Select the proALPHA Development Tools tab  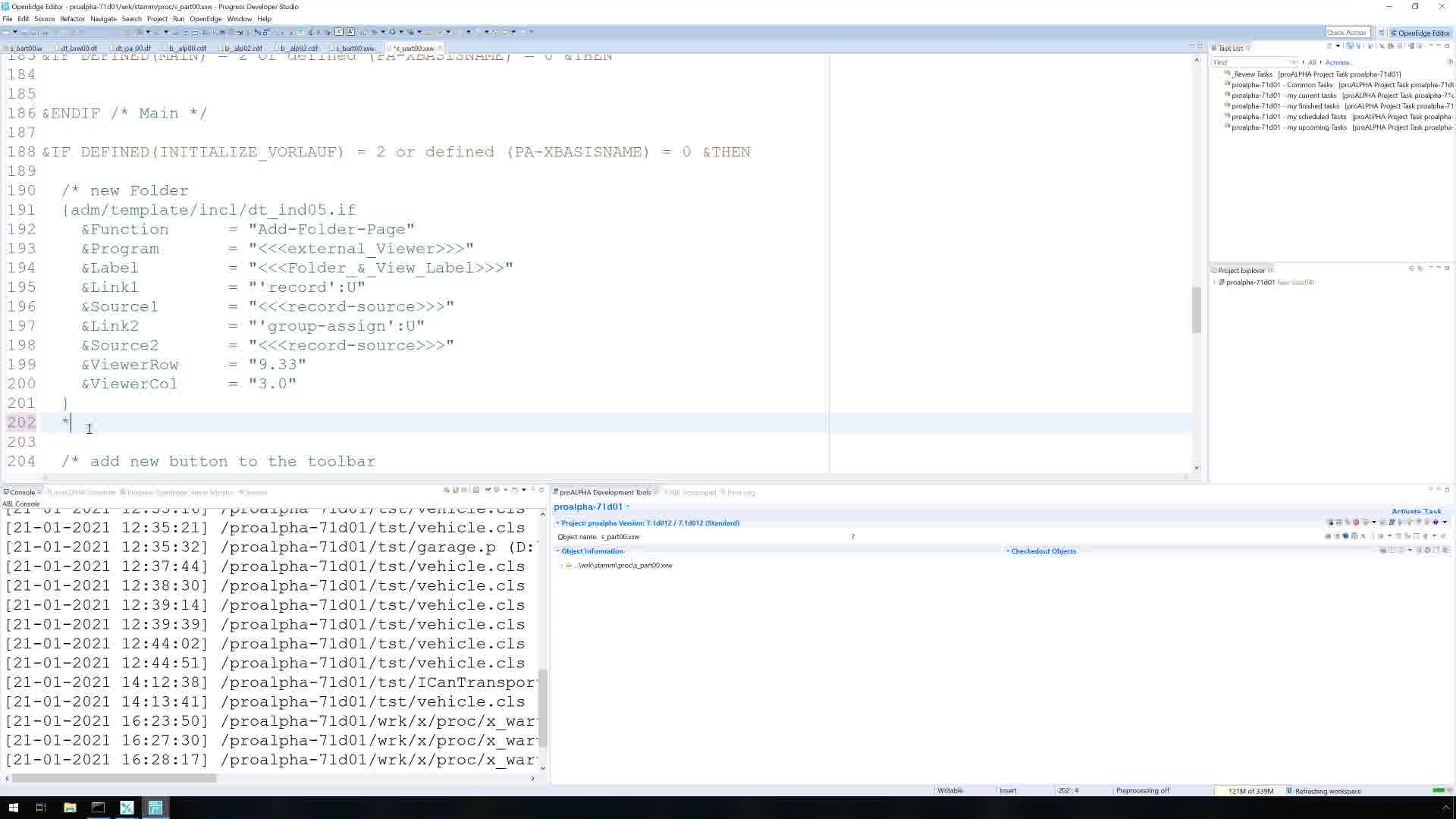coord(605,492)
